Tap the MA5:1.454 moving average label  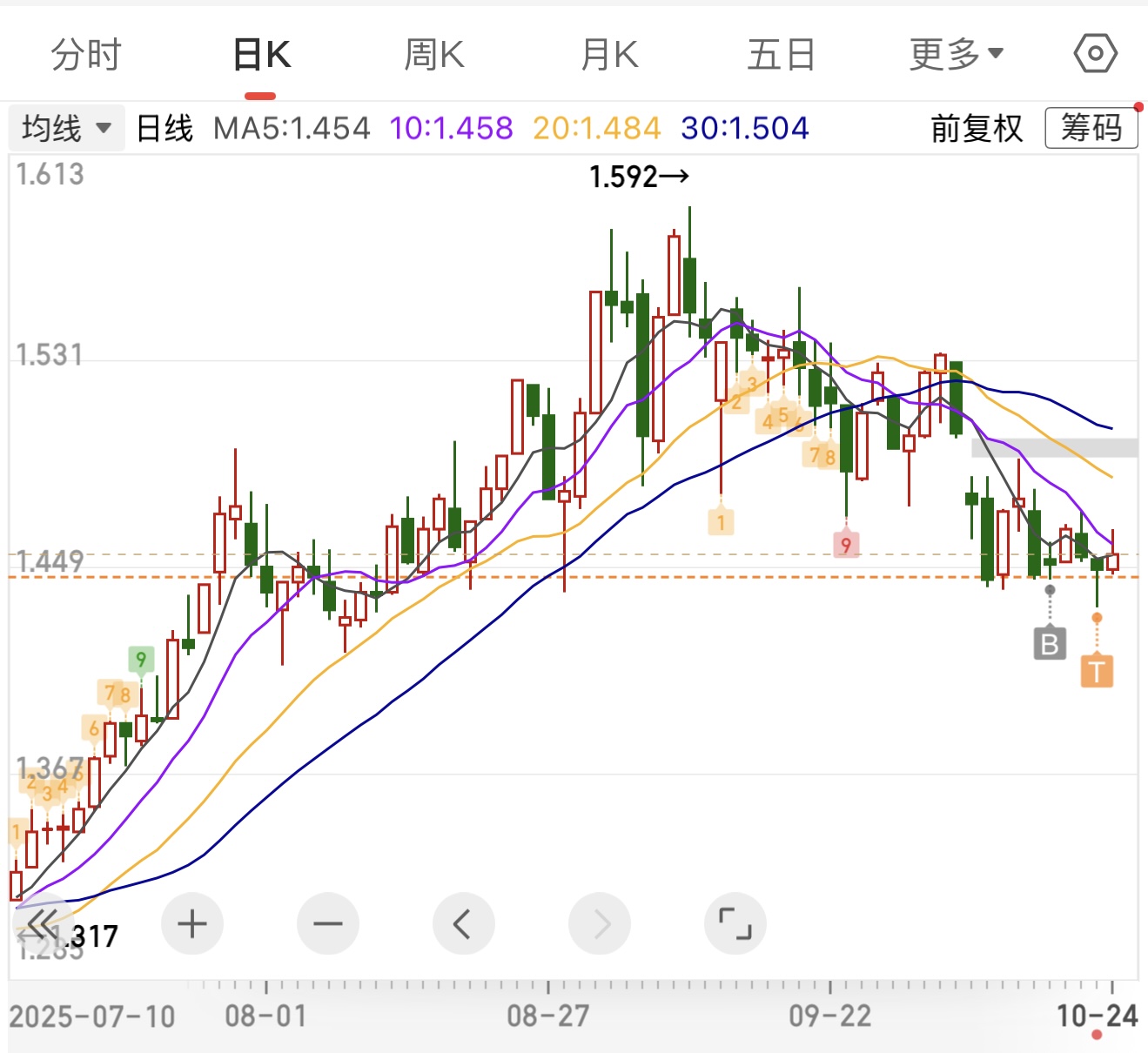(292, 129)
